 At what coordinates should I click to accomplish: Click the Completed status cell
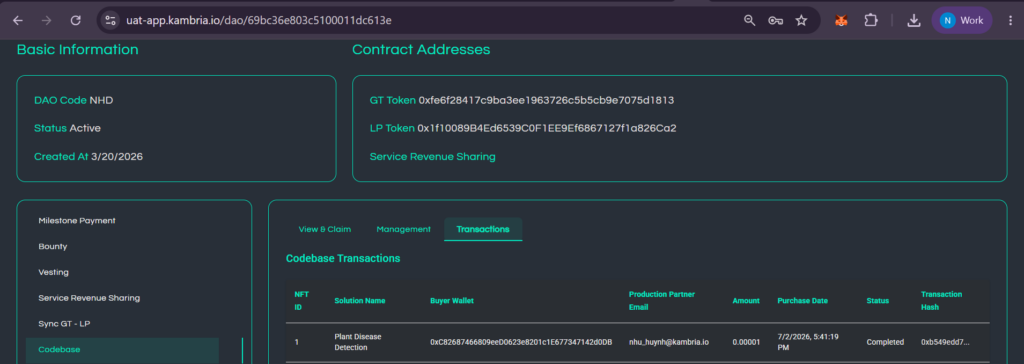885,342
